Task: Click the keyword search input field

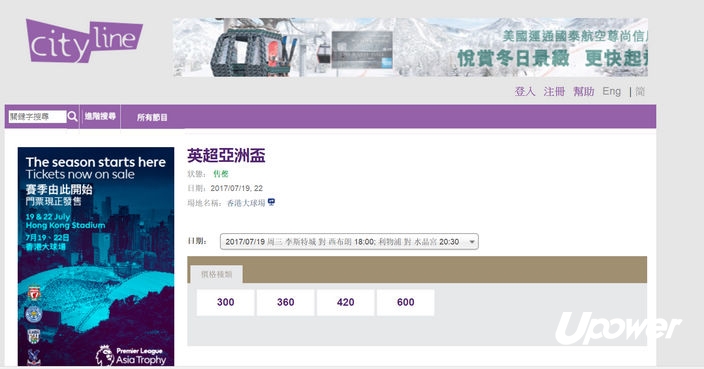Action: (37, 117)
